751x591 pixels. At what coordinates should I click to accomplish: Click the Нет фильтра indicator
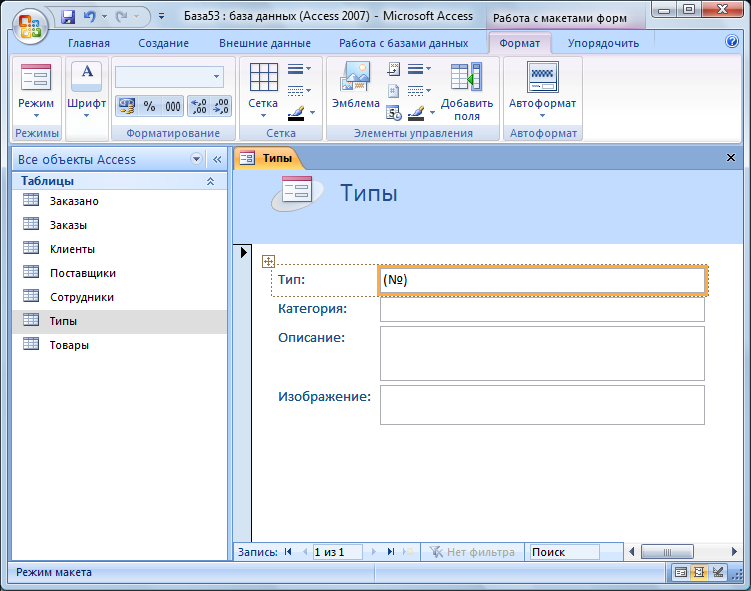[x=472, y=552]
